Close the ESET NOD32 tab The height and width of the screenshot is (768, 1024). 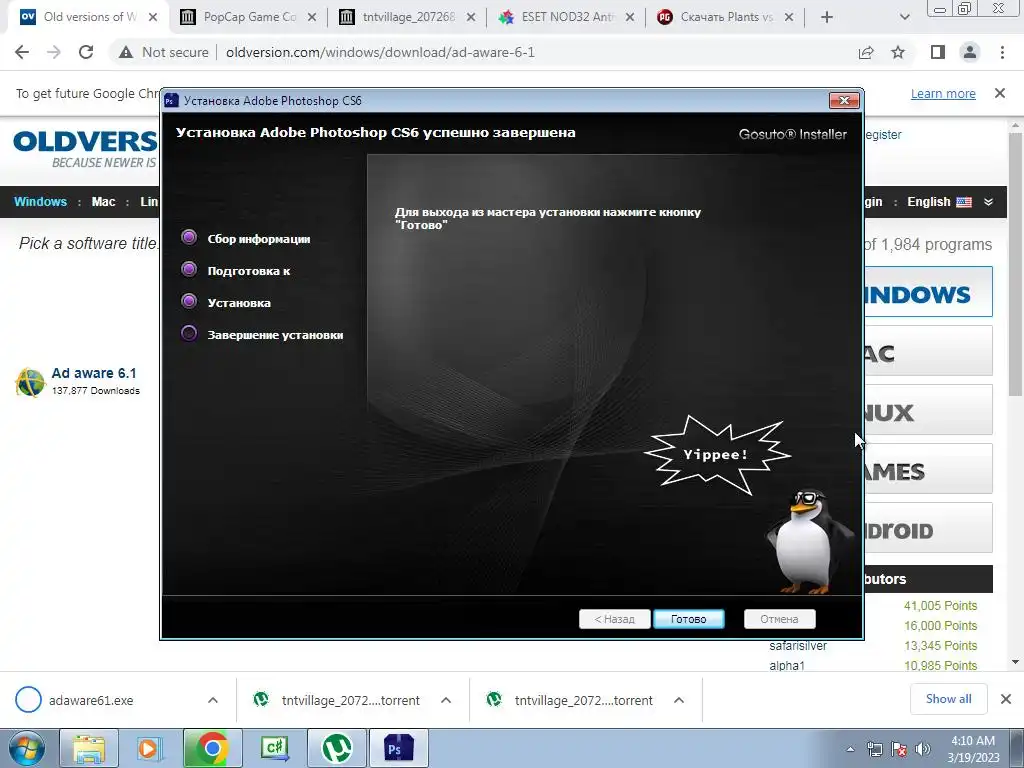click(x=630, y=17)
